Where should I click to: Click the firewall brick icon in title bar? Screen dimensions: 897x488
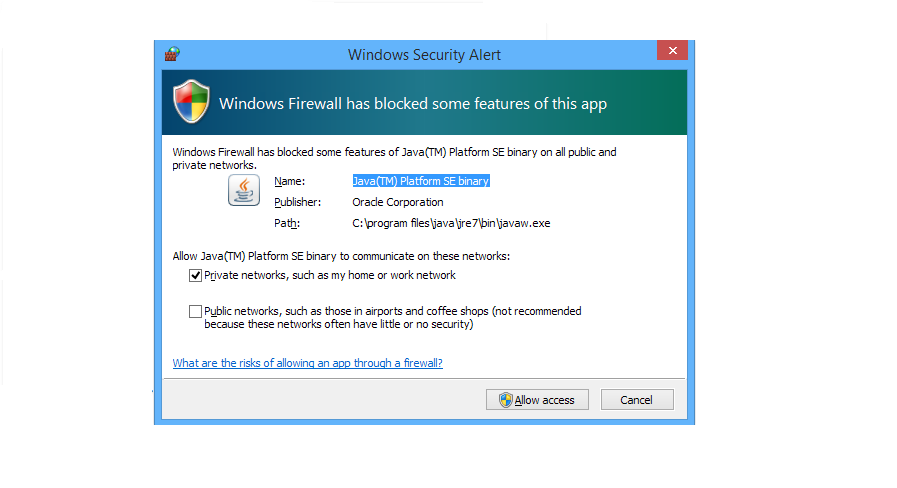172,54
